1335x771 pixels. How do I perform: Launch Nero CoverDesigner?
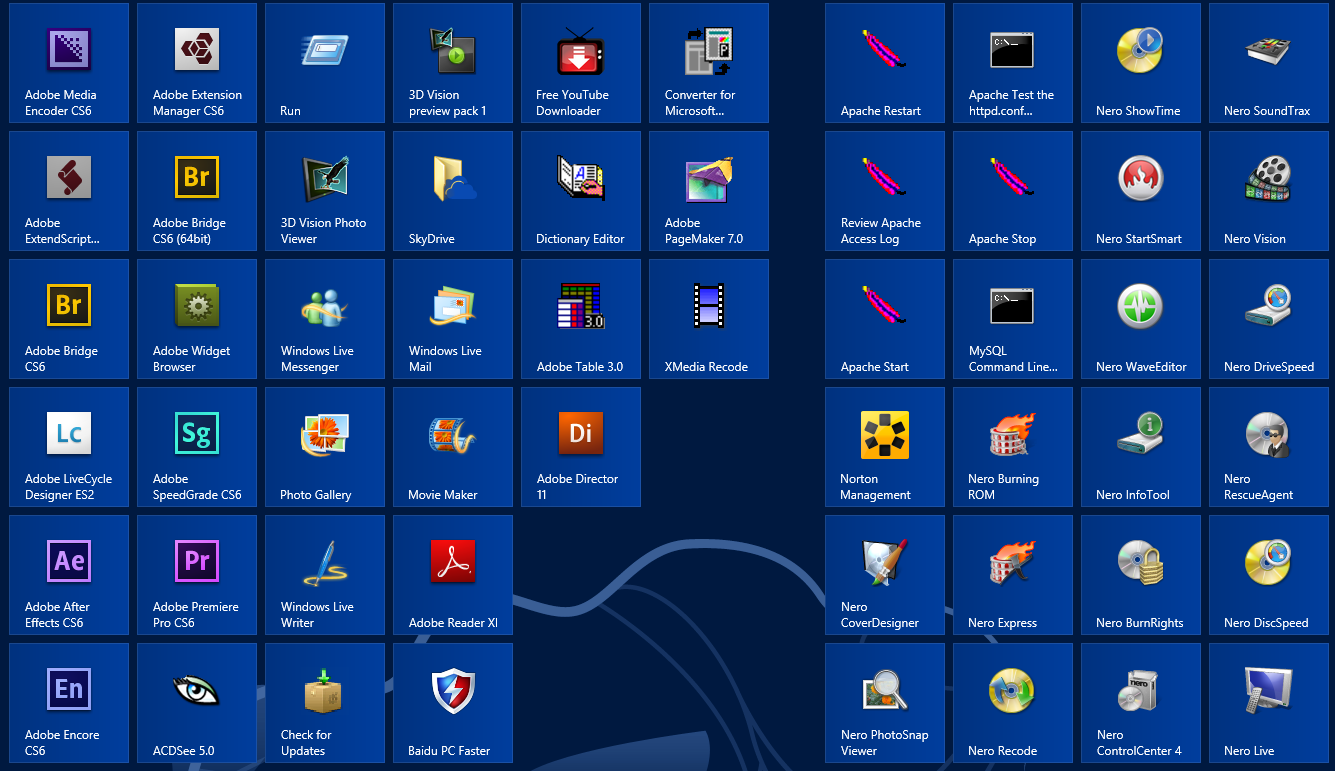[885, 575]
